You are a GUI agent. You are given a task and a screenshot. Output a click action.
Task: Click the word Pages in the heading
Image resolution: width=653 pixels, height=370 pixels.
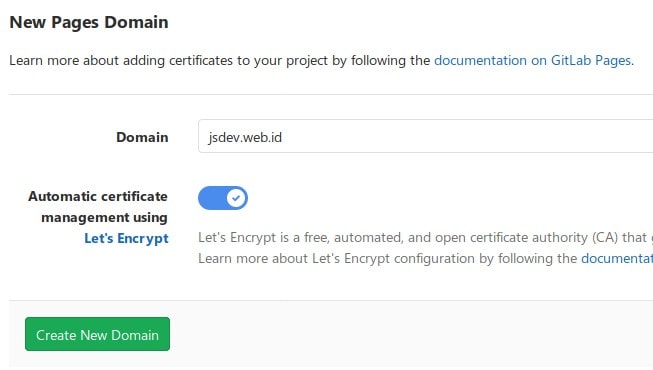pos(75,23)
